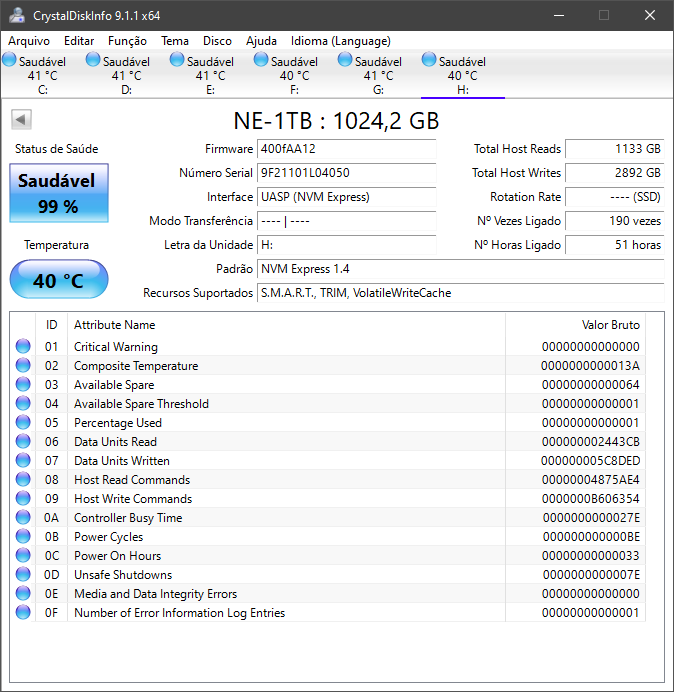Select the Unsafe Shutdowns attribute name
The width and height of the screenshot is (674, 692).
coord(123,575)
